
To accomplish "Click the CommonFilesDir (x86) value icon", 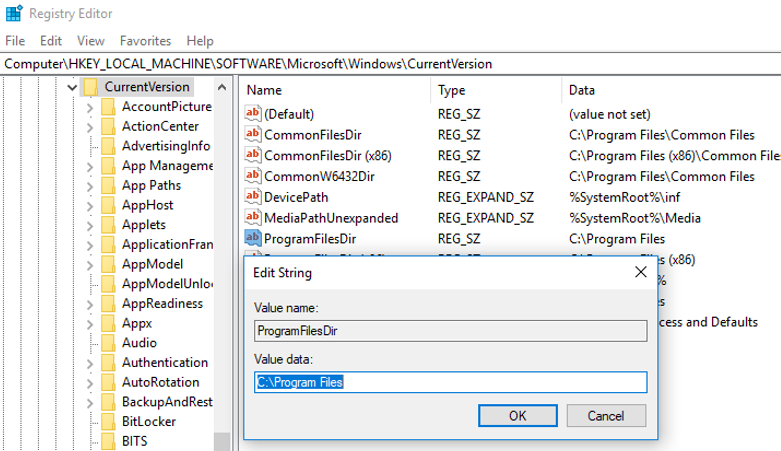I will click(x=253, y=155).
